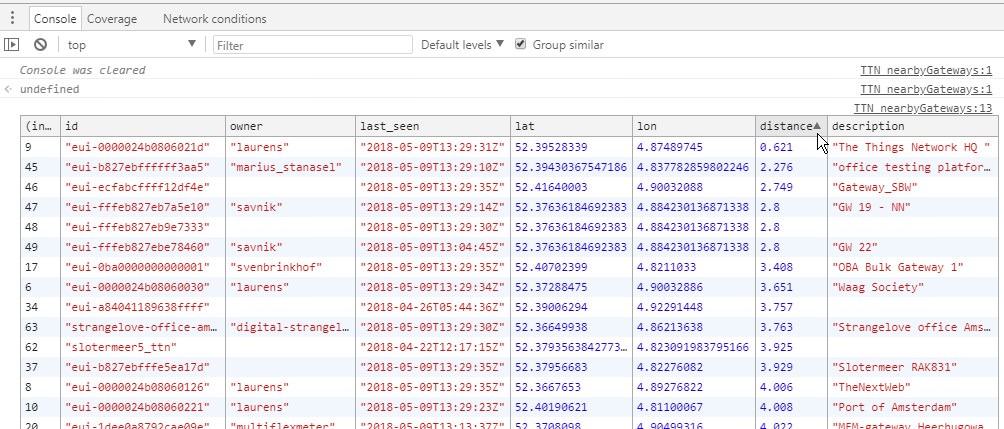Open TTN_nearbyGateways:1 link beside 'Console was cleared'

pos(926,70)
